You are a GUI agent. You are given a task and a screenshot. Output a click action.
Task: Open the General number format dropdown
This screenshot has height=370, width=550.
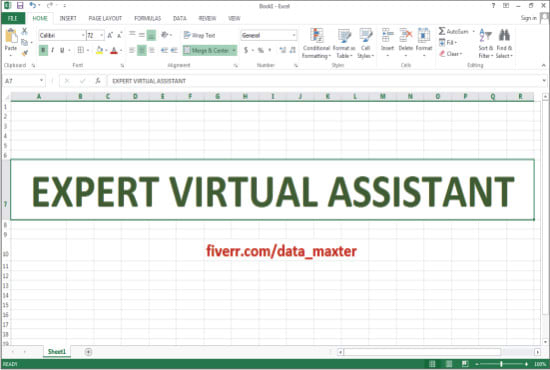[x=294, y=35]
